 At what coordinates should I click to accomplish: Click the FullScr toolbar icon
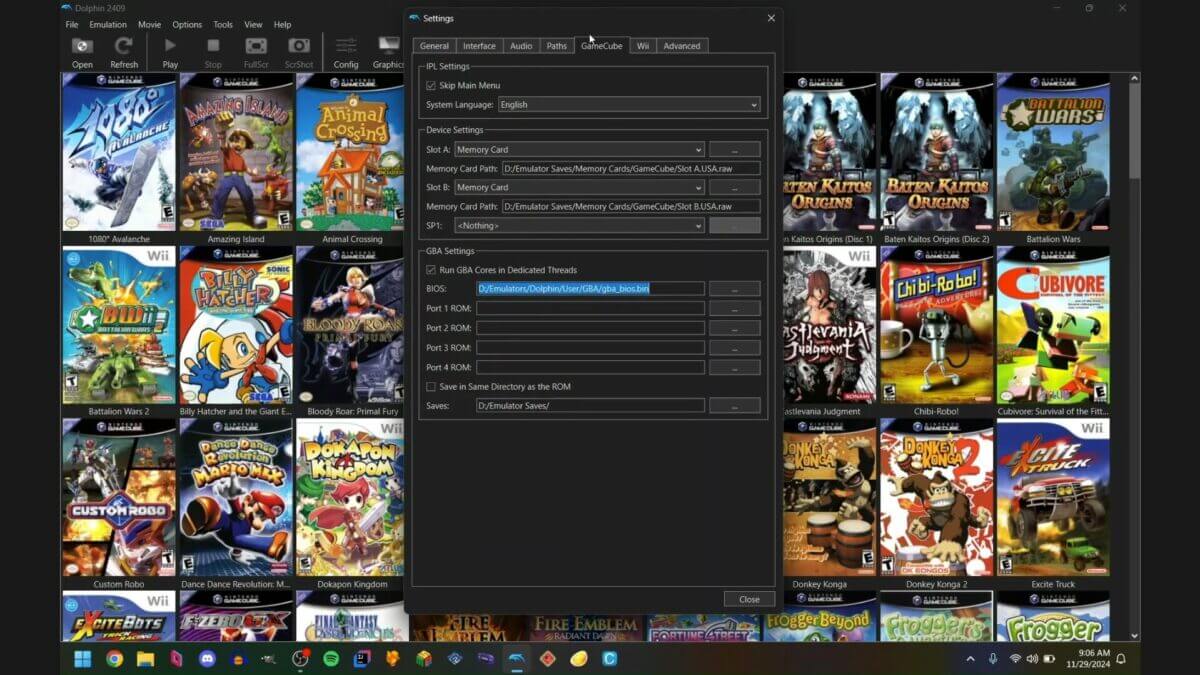point(256,47)
